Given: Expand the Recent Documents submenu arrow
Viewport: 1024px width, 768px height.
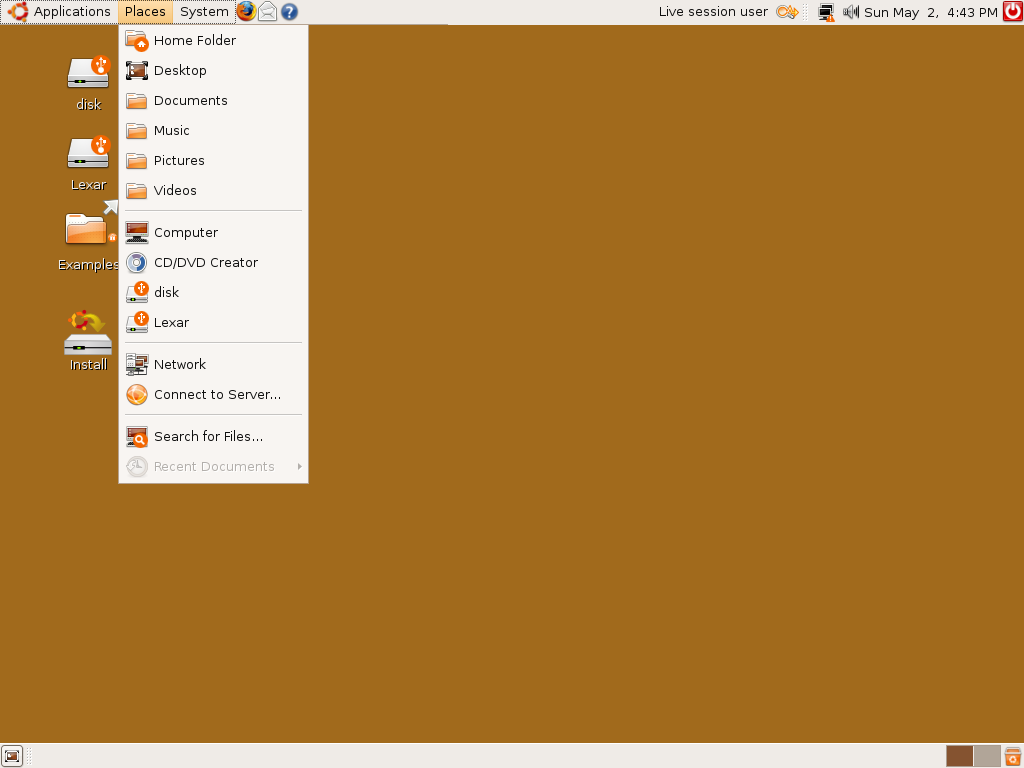Looking at the screenshot, I should 299,466.
